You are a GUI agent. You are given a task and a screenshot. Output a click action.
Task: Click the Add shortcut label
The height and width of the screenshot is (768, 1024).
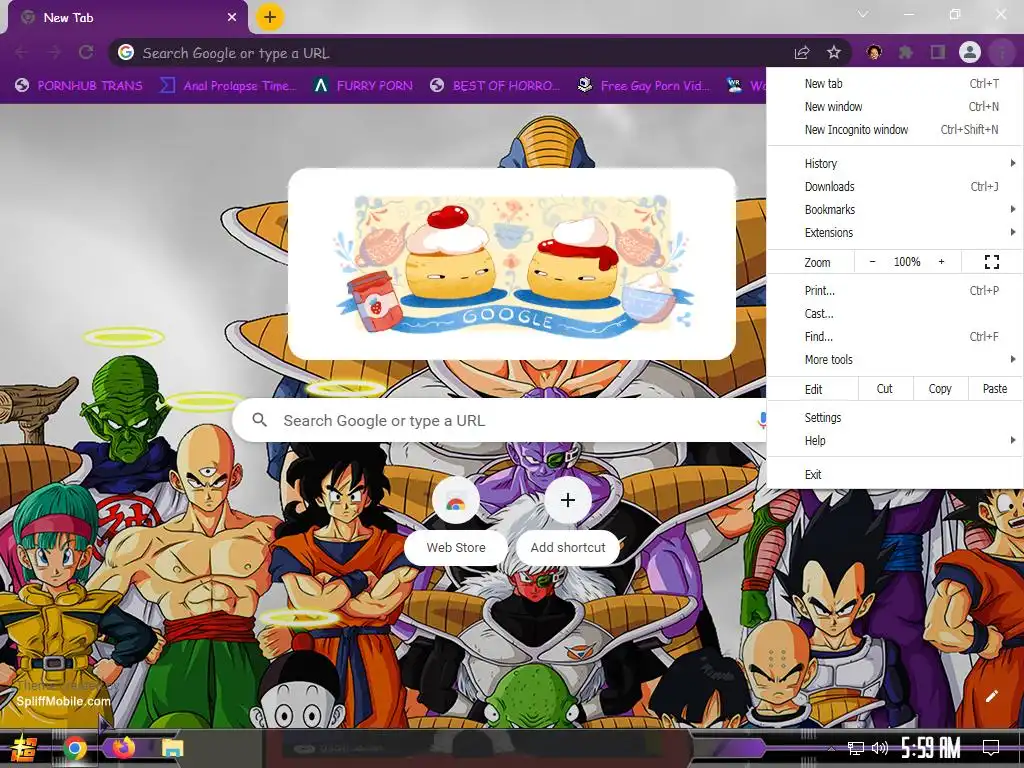(568, 547)
